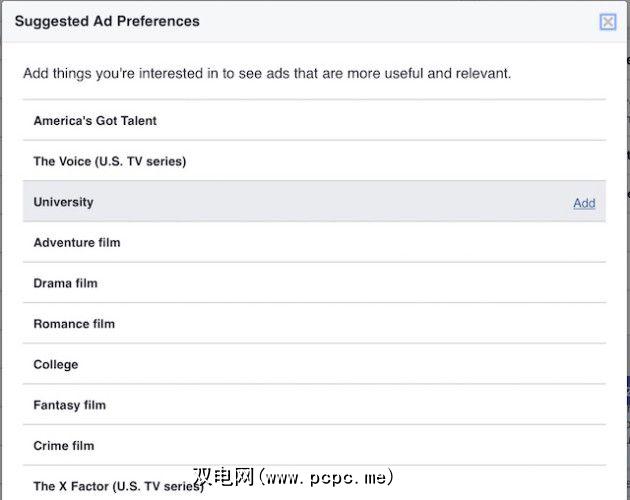Pick the Fantasy film entry

point(70,405)
